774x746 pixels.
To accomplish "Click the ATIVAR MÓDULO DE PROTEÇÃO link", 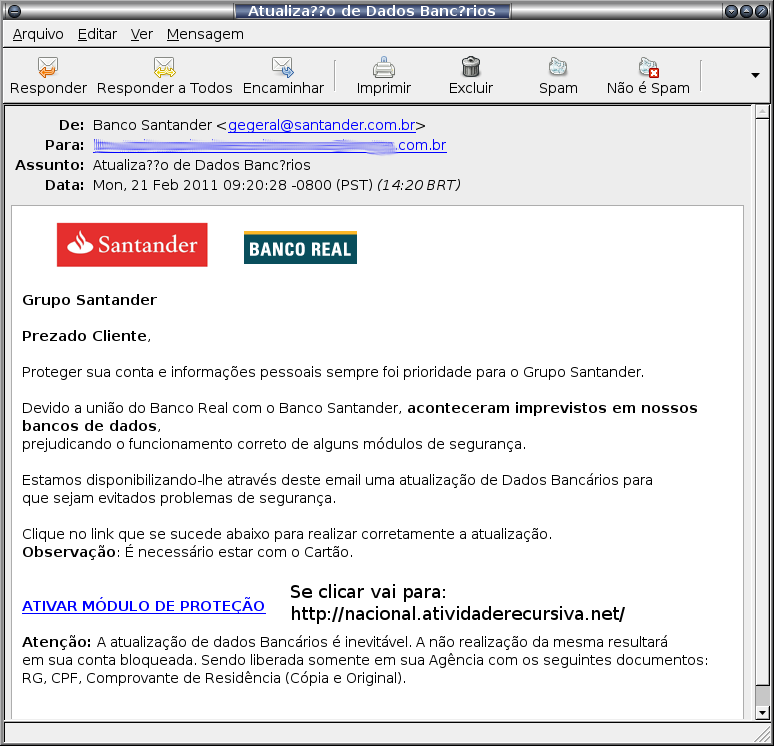I will pos(144,606).
